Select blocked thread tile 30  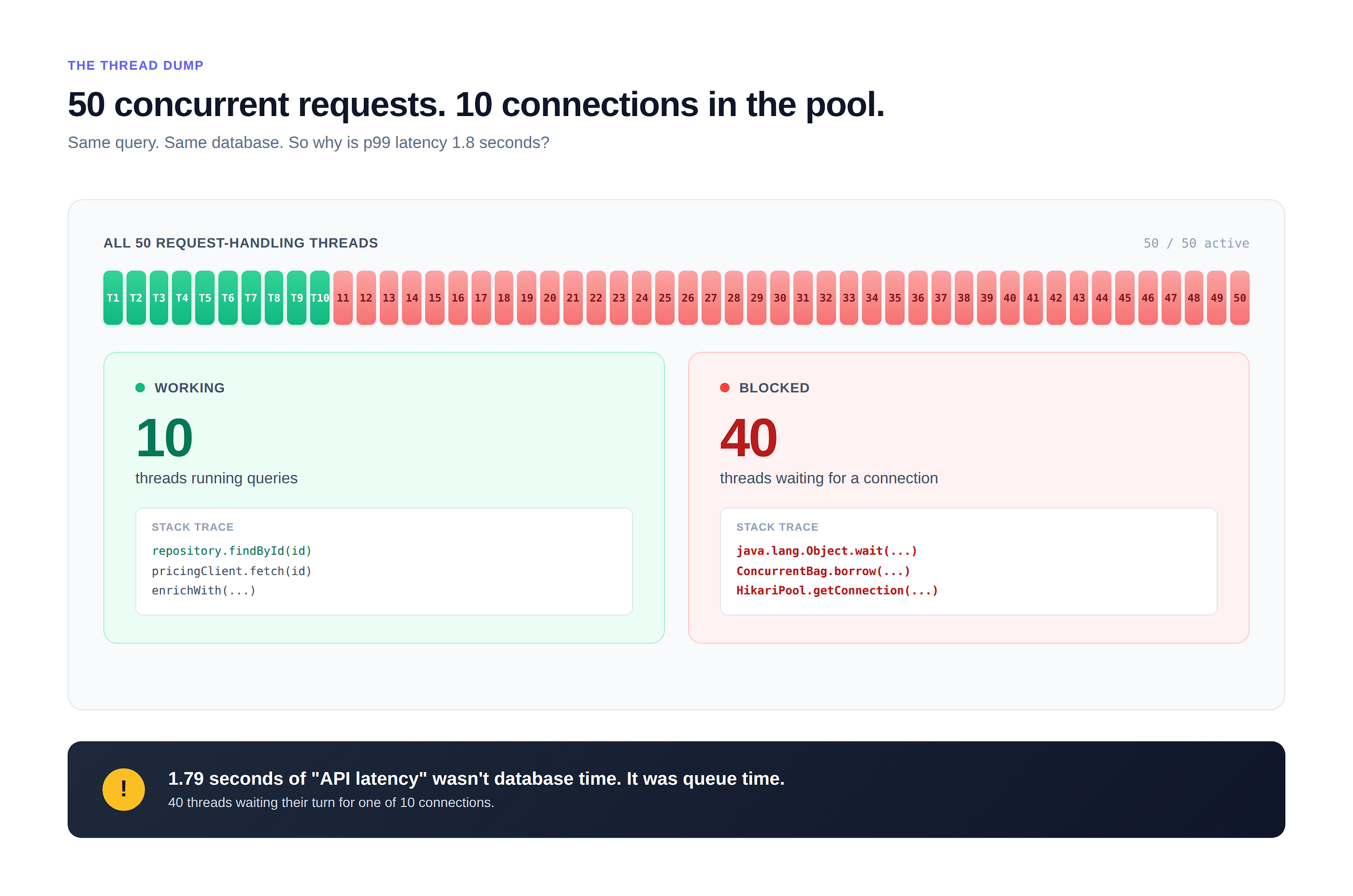pos(780,298)
